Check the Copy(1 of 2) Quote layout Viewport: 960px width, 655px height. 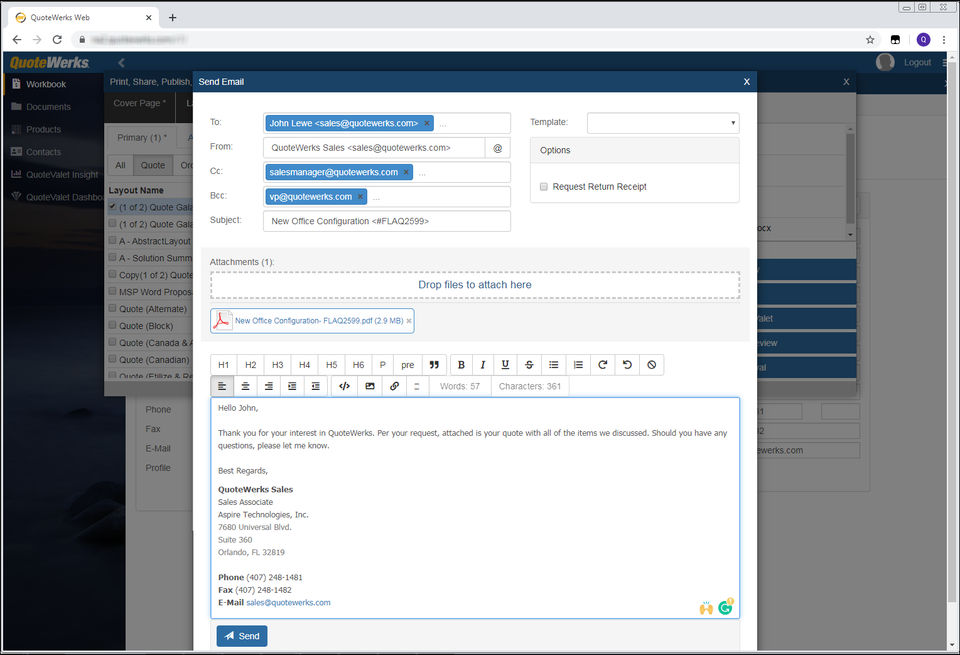(113, 275)
